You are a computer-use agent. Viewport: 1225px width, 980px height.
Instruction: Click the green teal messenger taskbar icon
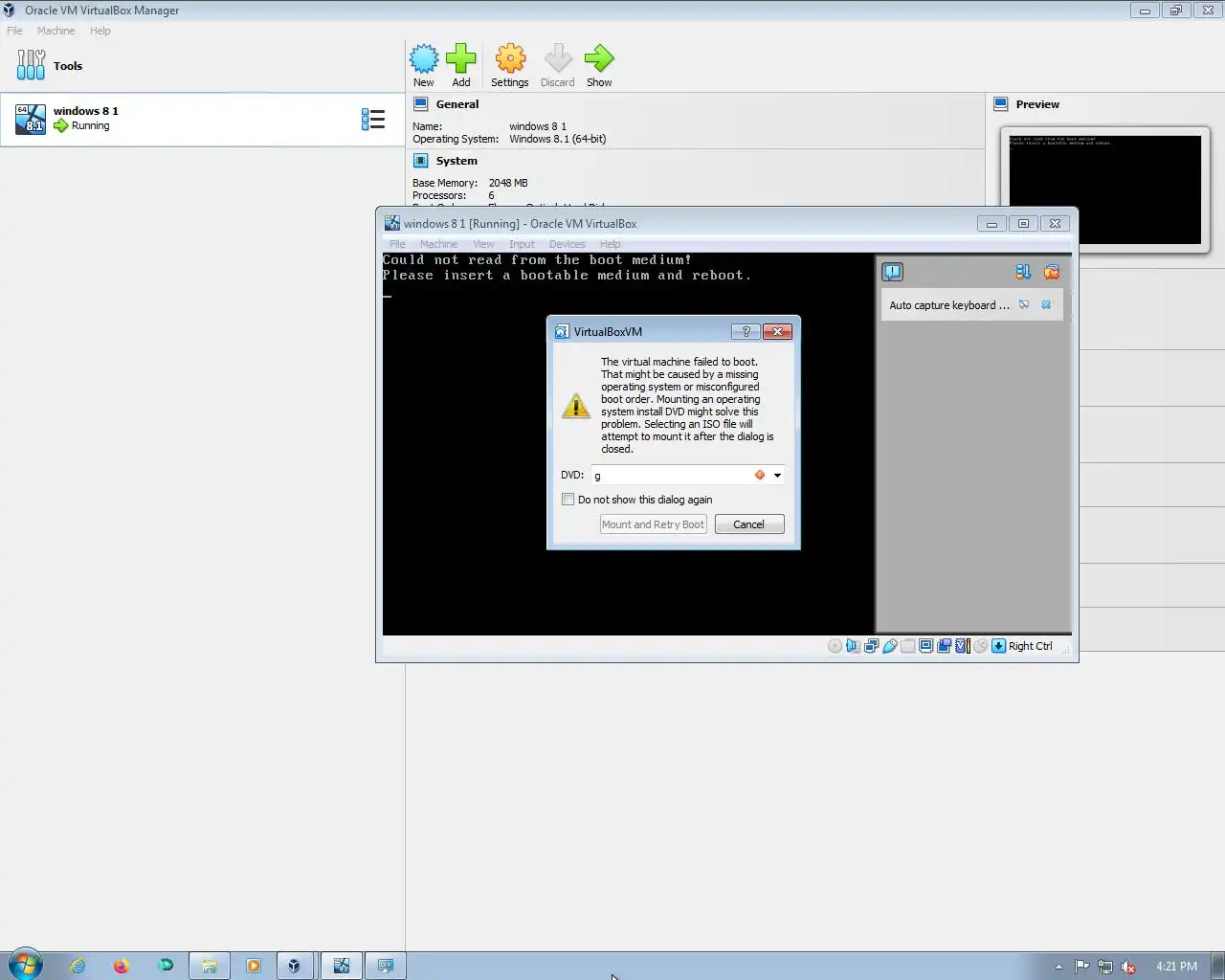(166, 966)
